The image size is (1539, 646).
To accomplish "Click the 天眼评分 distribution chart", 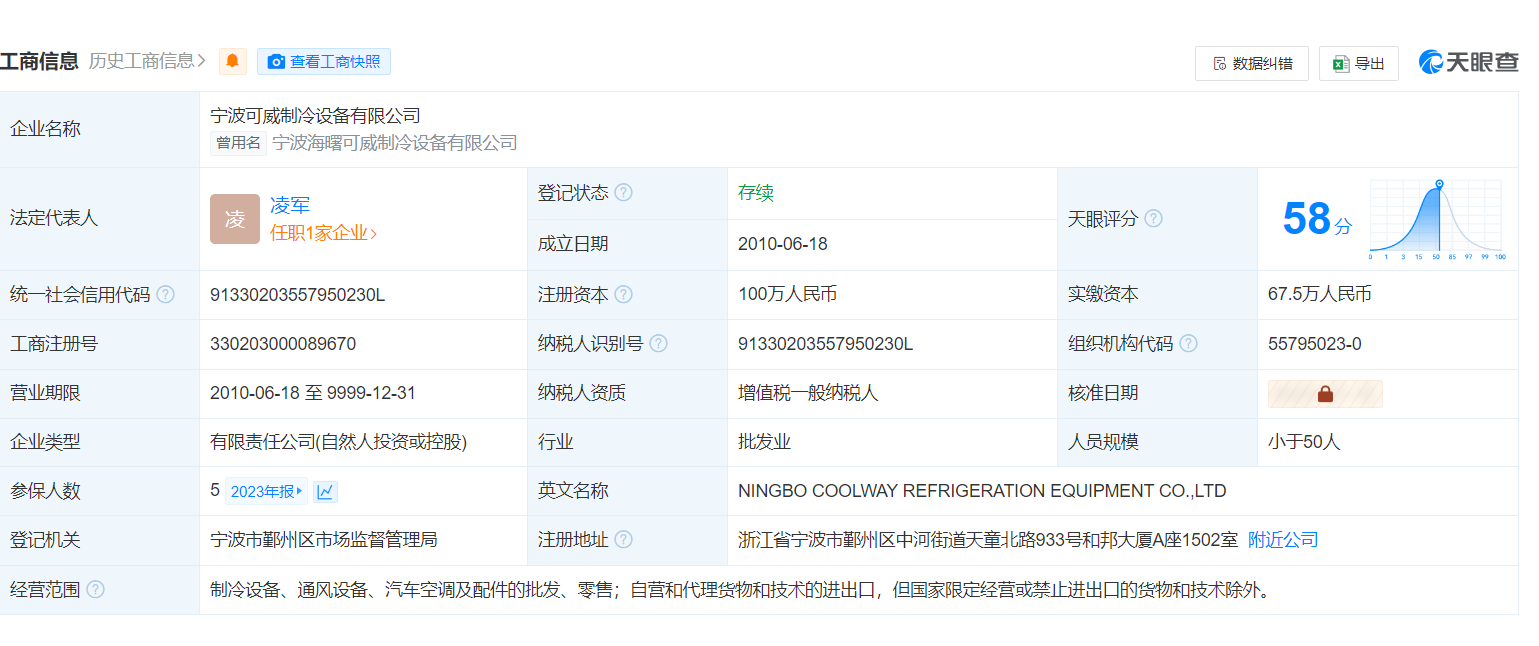I will click(1436, 219).
